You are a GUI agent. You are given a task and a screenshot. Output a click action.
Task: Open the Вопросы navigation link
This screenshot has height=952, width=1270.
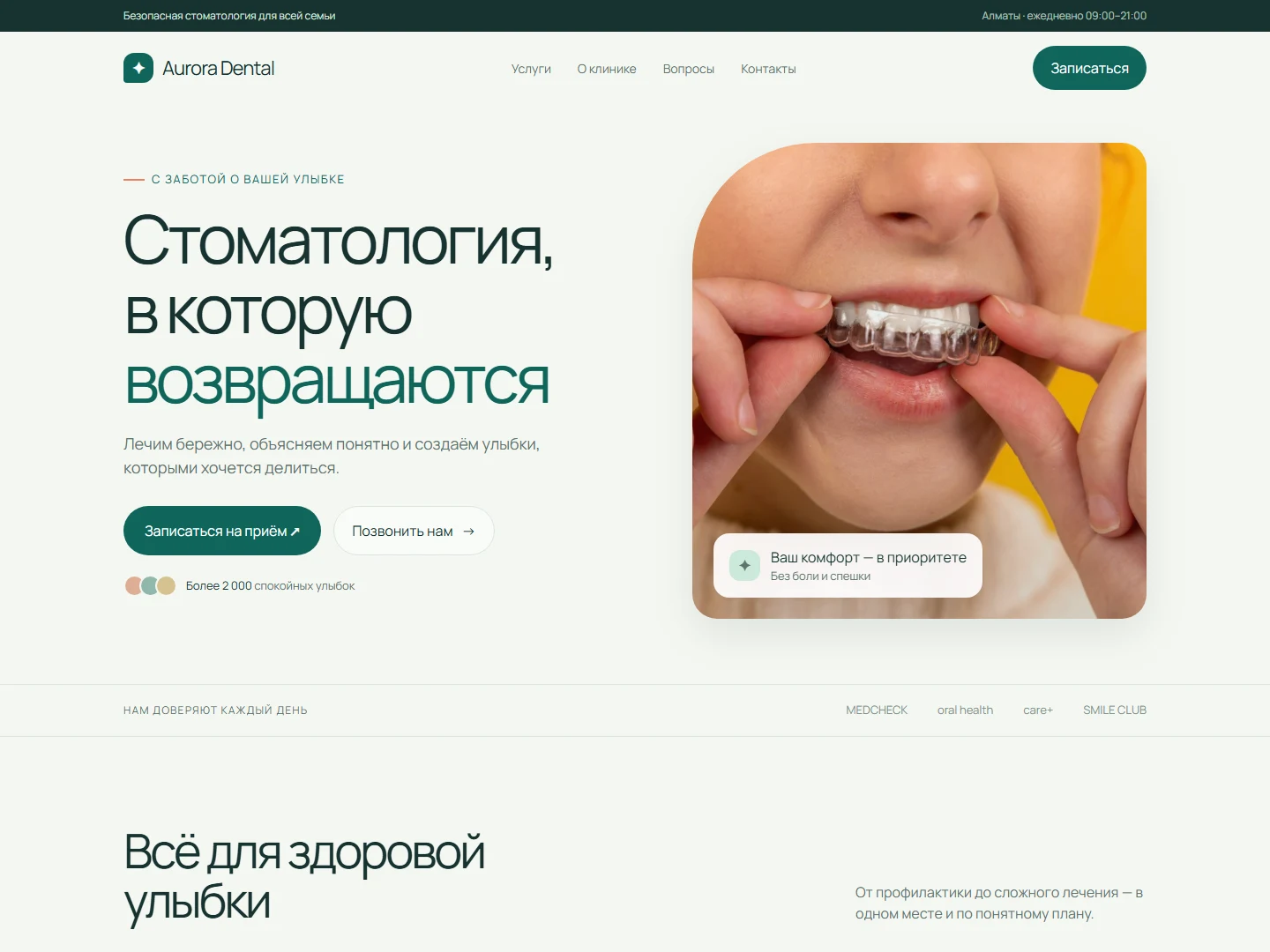point(689,69)
